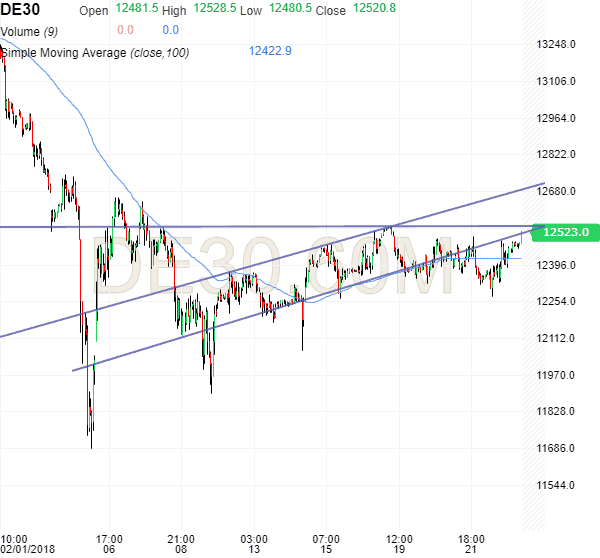The width and height of the screenshot is (600, 558).
Task: Click the Close value 12520.8
Action: pyautogui.click(x=372, y=10)
